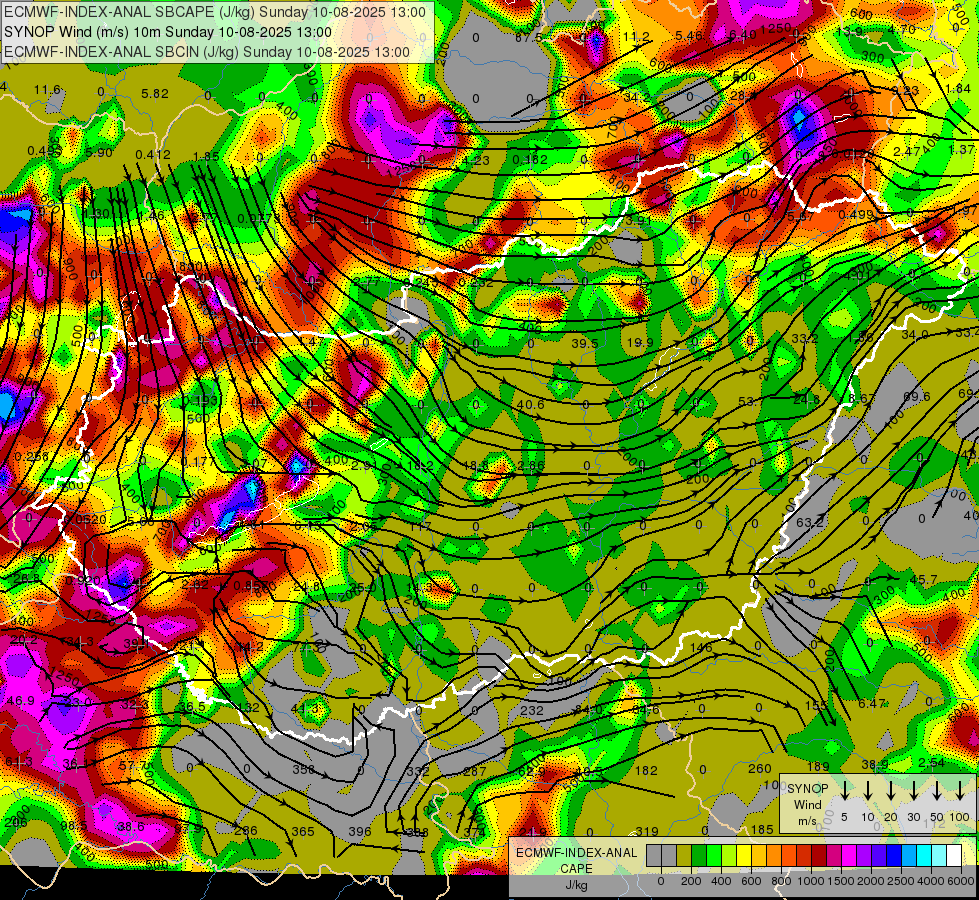This screenshot has height=900, width=979.
Task: Click the 50 m/s wind arrow in legend
Action: [x=937, y=790]
